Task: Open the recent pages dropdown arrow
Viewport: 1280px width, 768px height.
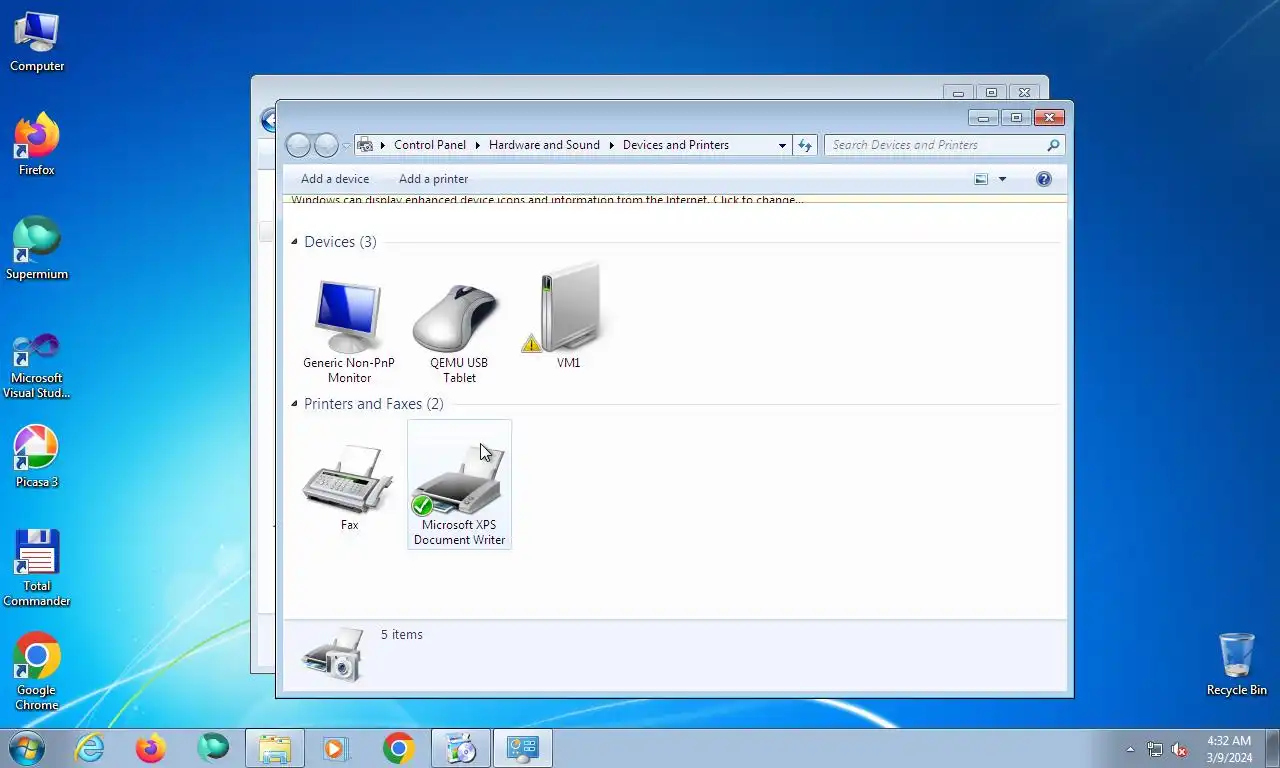Action: [x=346, y=146]
